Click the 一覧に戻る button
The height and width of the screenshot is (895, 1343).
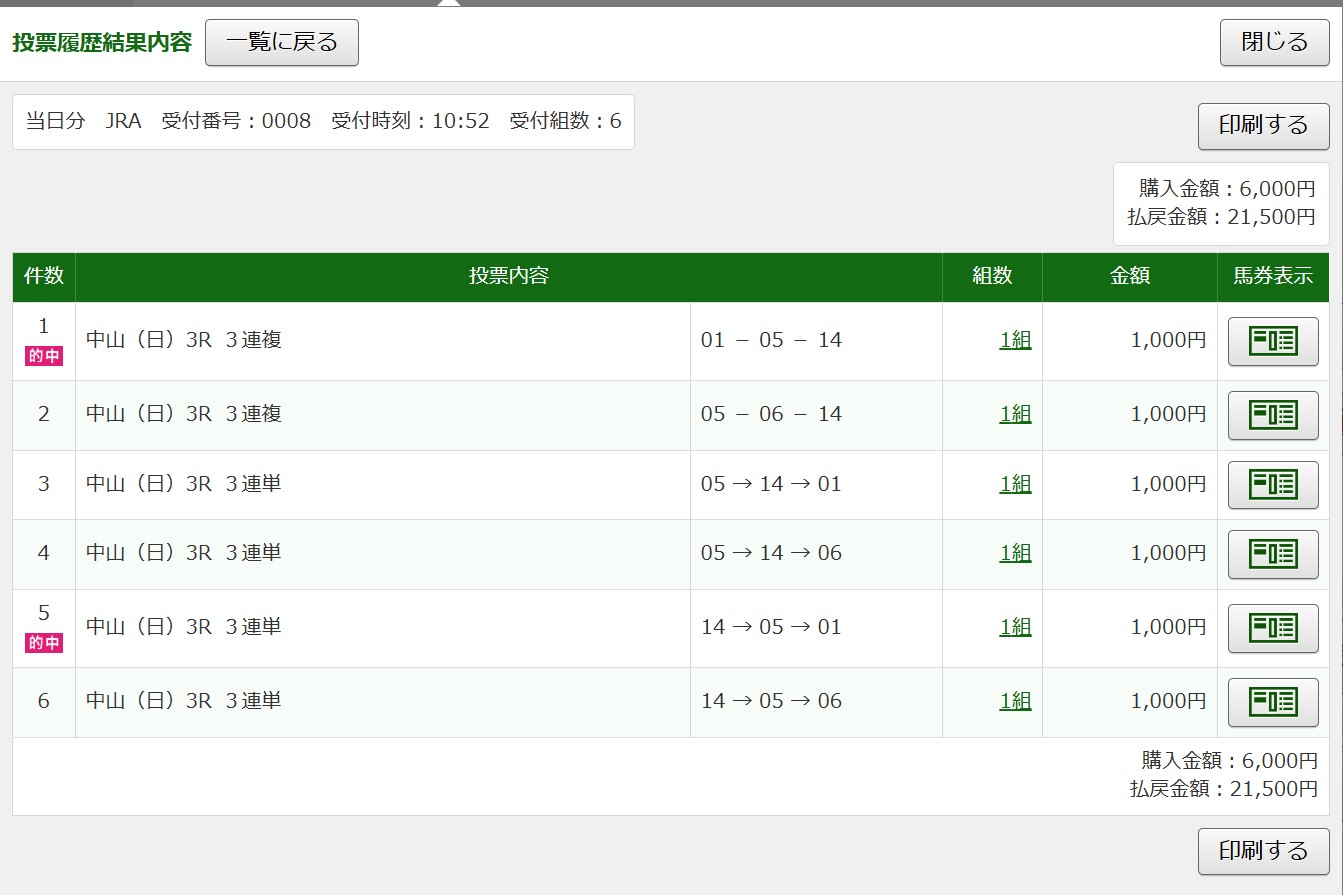pyautogui.click(x=281, y=43)
